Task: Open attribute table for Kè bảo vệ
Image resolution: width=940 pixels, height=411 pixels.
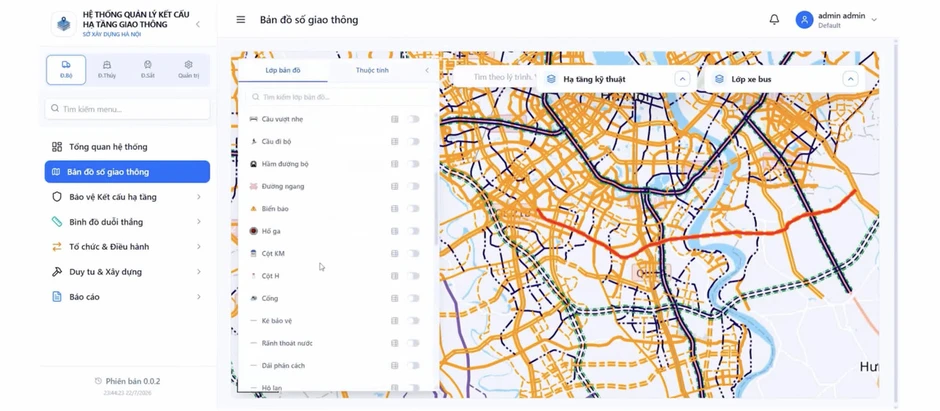Action: tap(394, 321)
